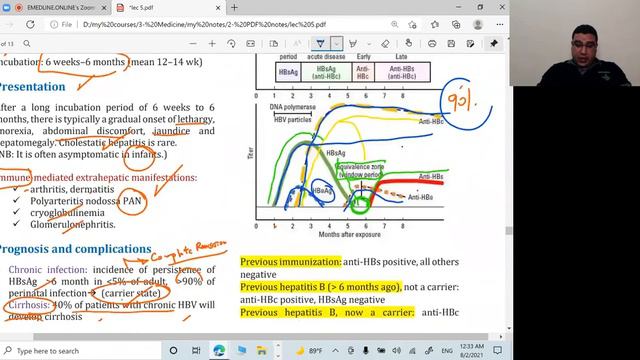Select the Erase tool
Viewport: 640px width, 360px height.
pos(385,43)
